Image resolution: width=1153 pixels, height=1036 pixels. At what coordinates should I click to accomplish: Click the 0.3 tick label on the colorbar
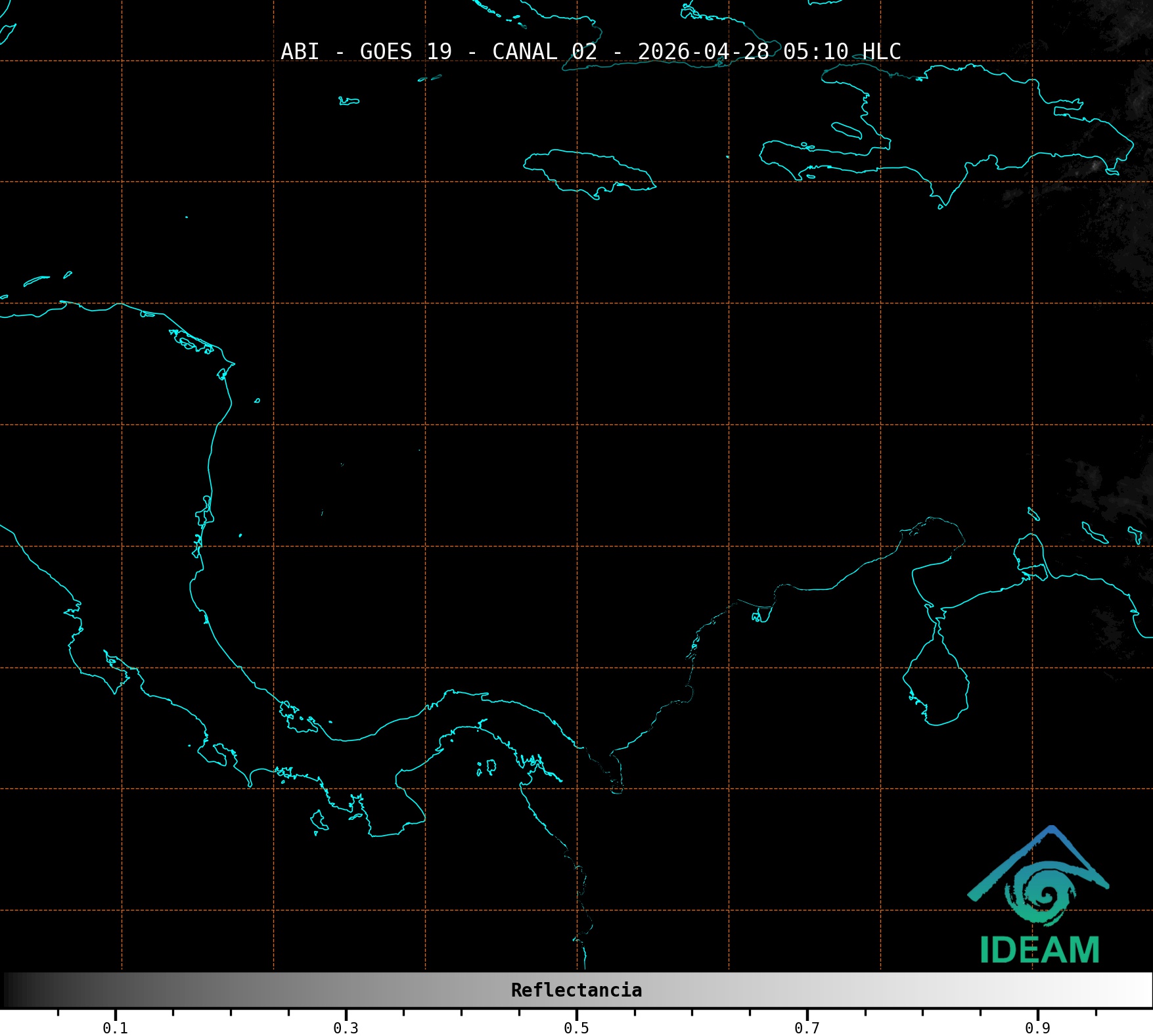[346, 1027]
